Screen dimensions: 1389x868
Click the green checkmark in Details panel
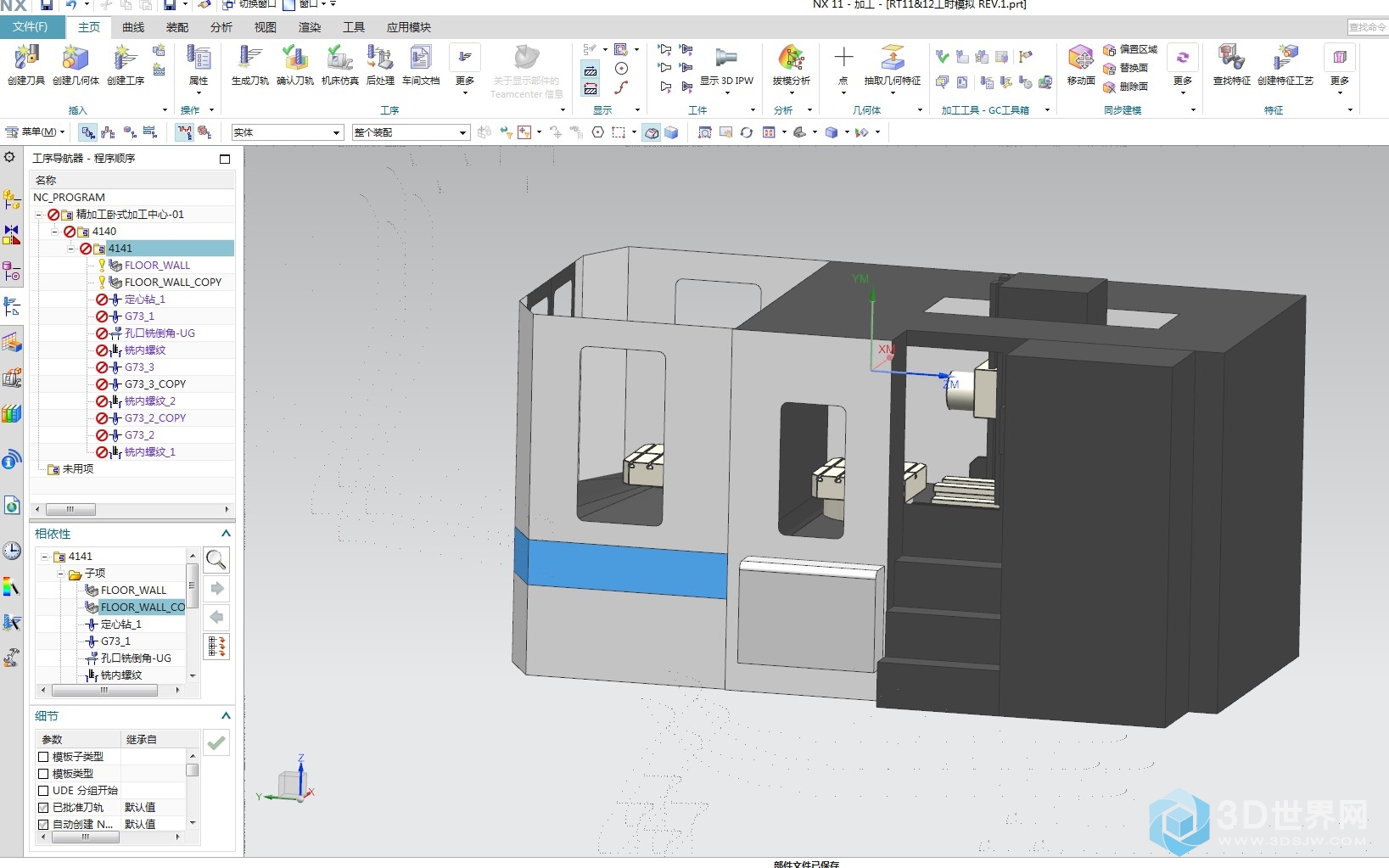[x=216, y=742]
